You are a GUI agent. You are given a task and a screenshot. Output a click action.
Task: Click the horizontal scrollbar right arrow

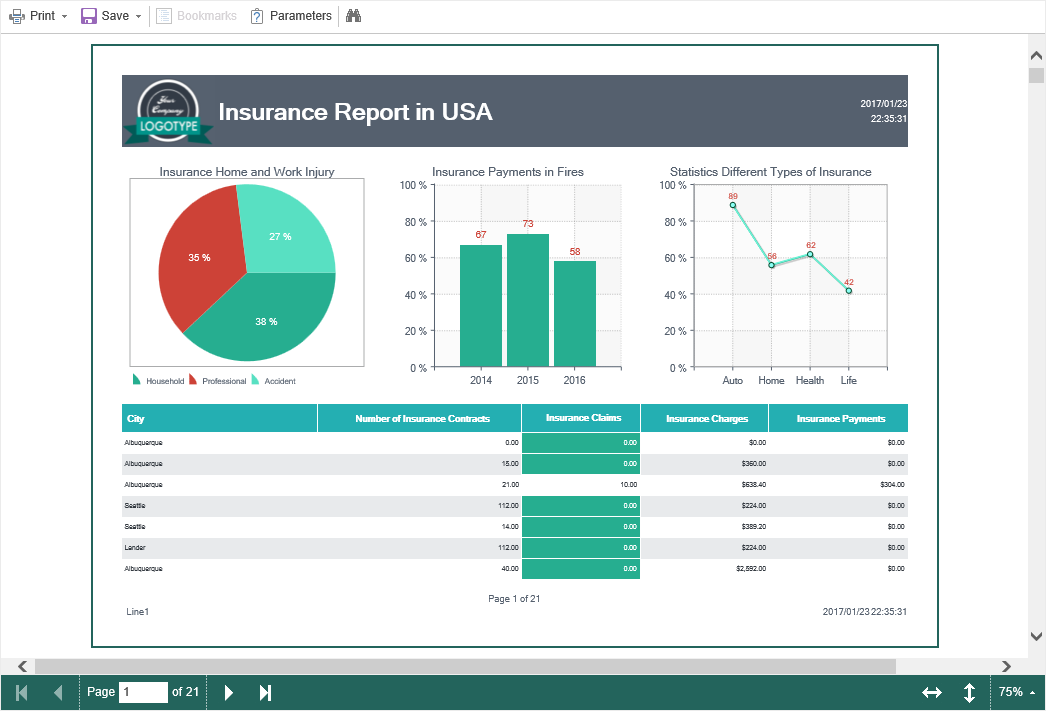[x=1007, y=666]
